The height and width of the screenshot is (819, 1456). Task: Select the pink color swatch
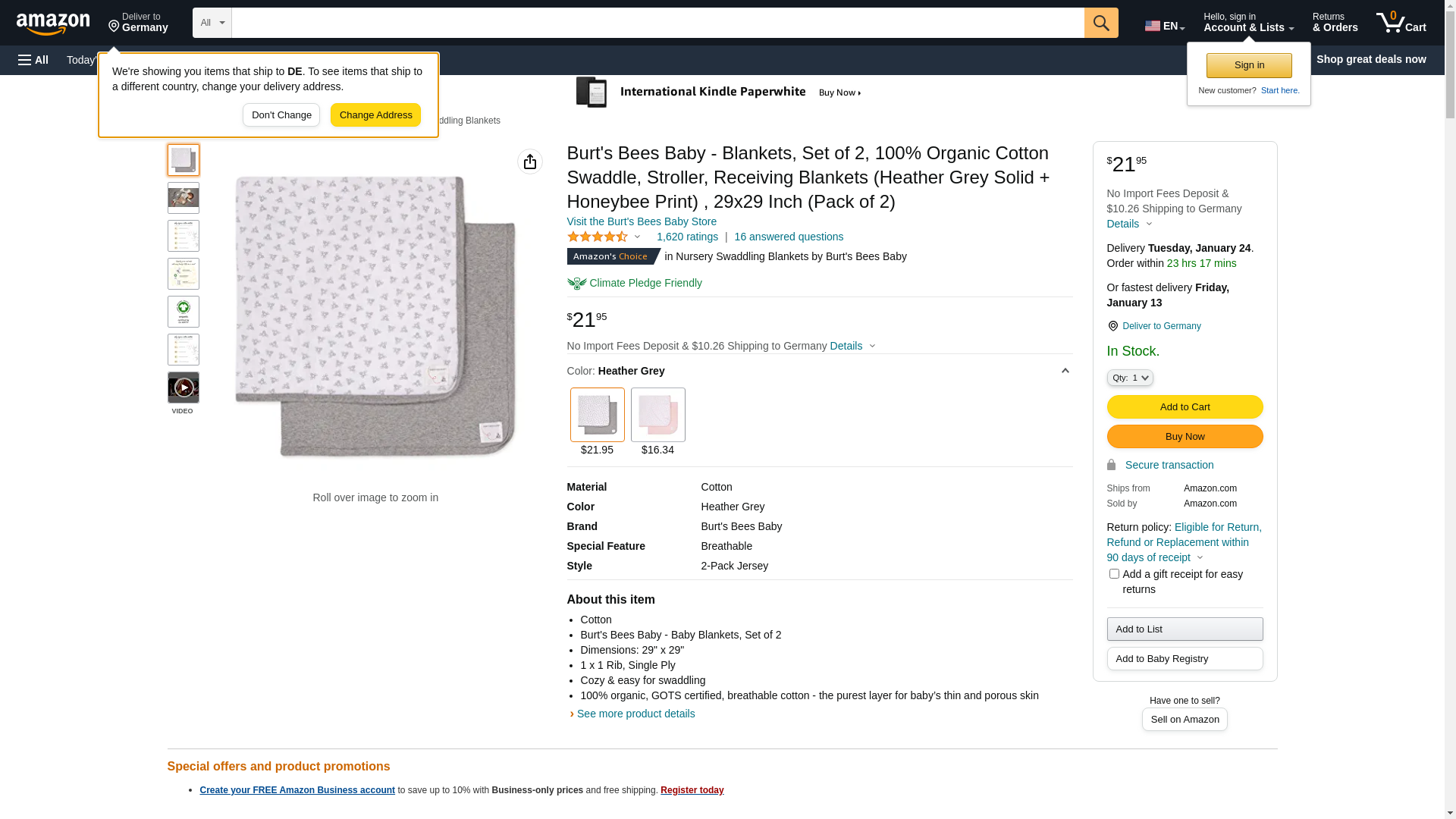click(658, 415)
